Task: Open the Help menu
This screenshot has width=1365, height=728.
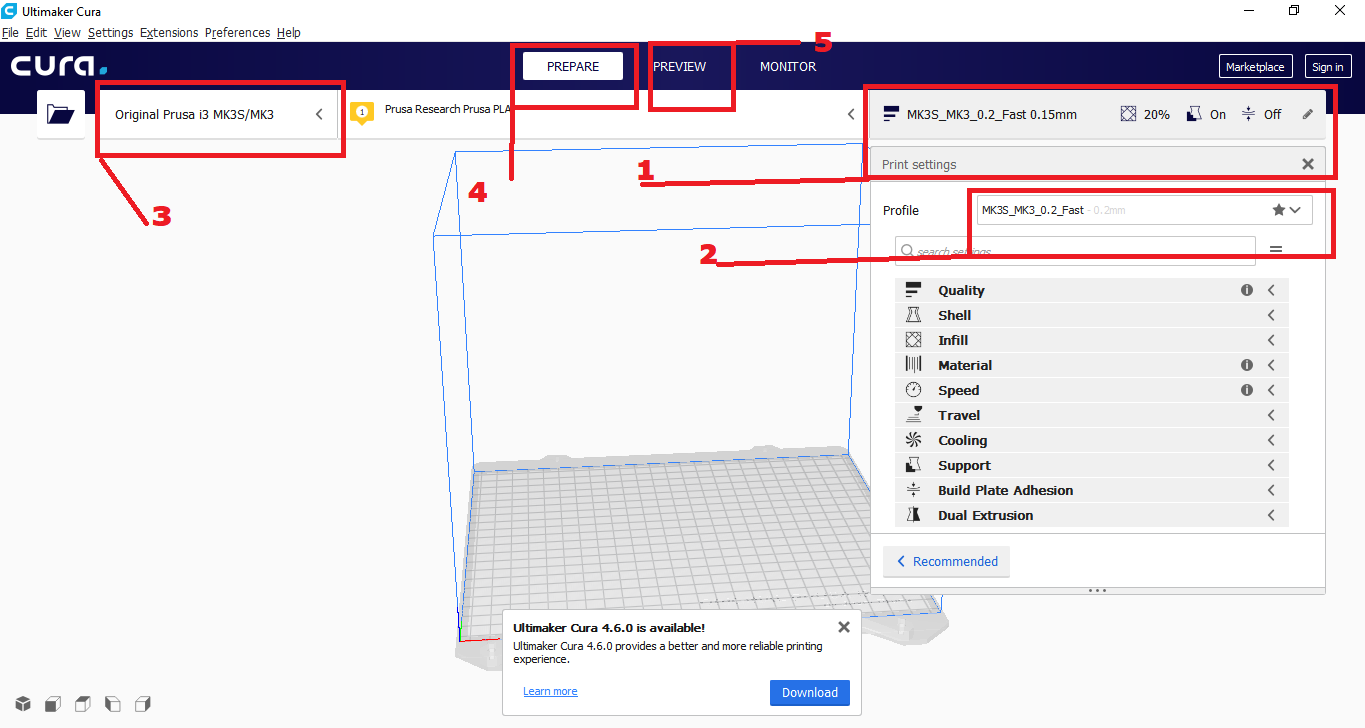Action: [x=288, y=32]
